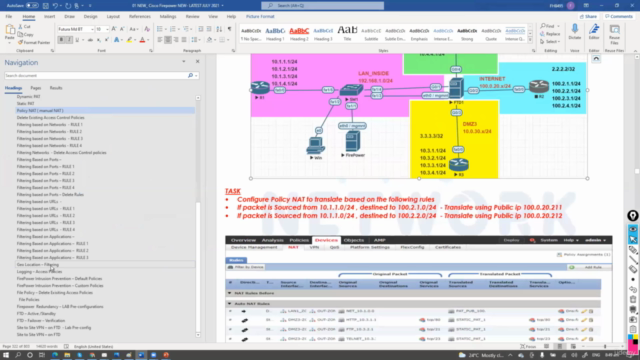This screenshot has width=640, height=360.
Task: Toggle Italic formatting
Action: (x=69, y=40)
